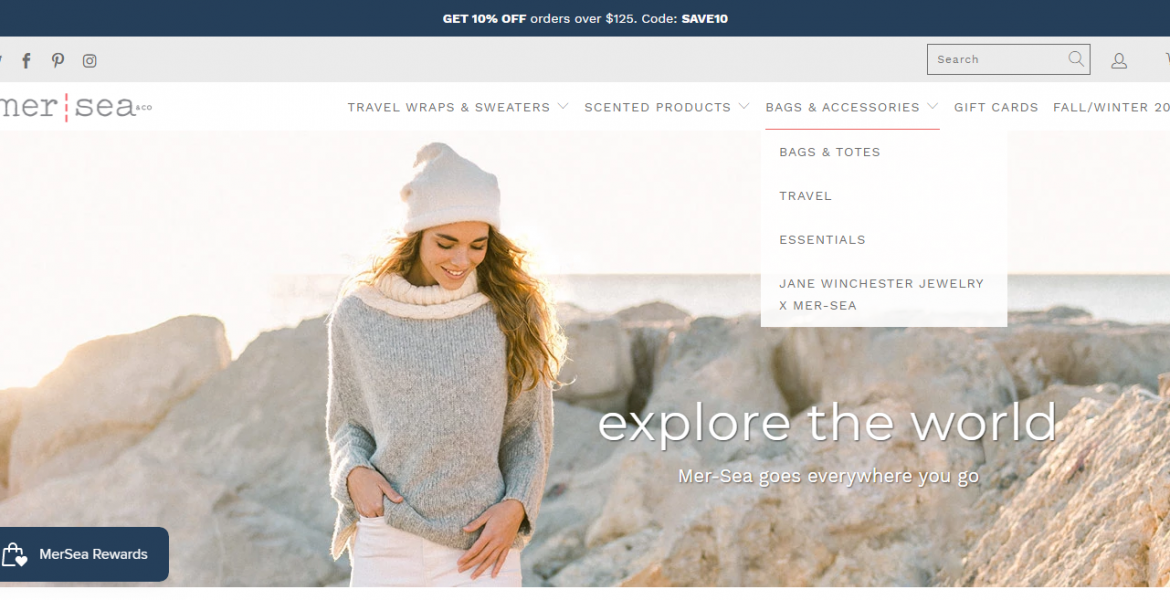Screen dimensions: 1170x600
Task: Click the SAVE10 promo banner
Action: pos(585,19)
